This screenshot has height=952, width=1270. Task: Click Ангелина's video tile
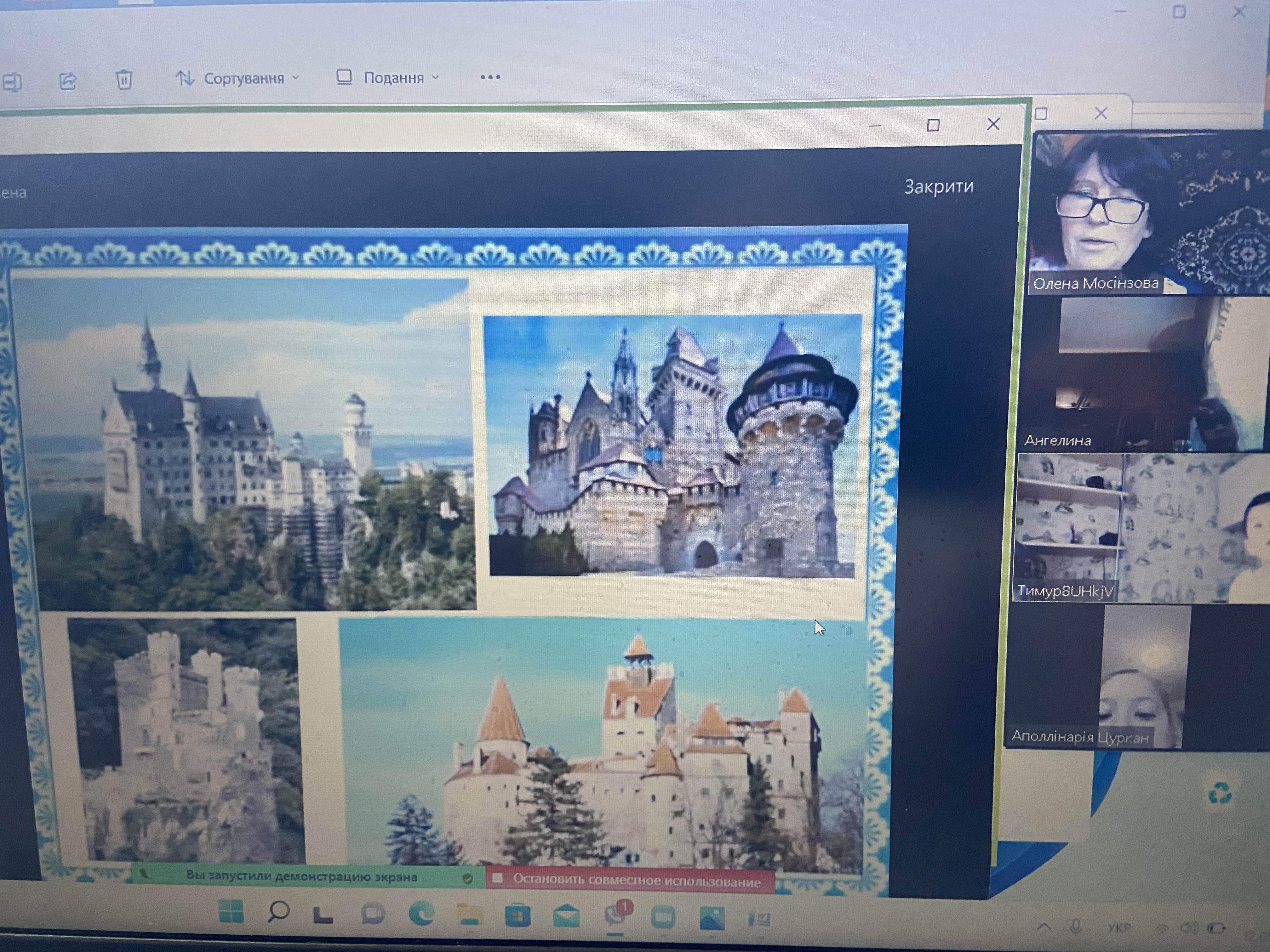pyautogui.click(x=1145, y=374)
